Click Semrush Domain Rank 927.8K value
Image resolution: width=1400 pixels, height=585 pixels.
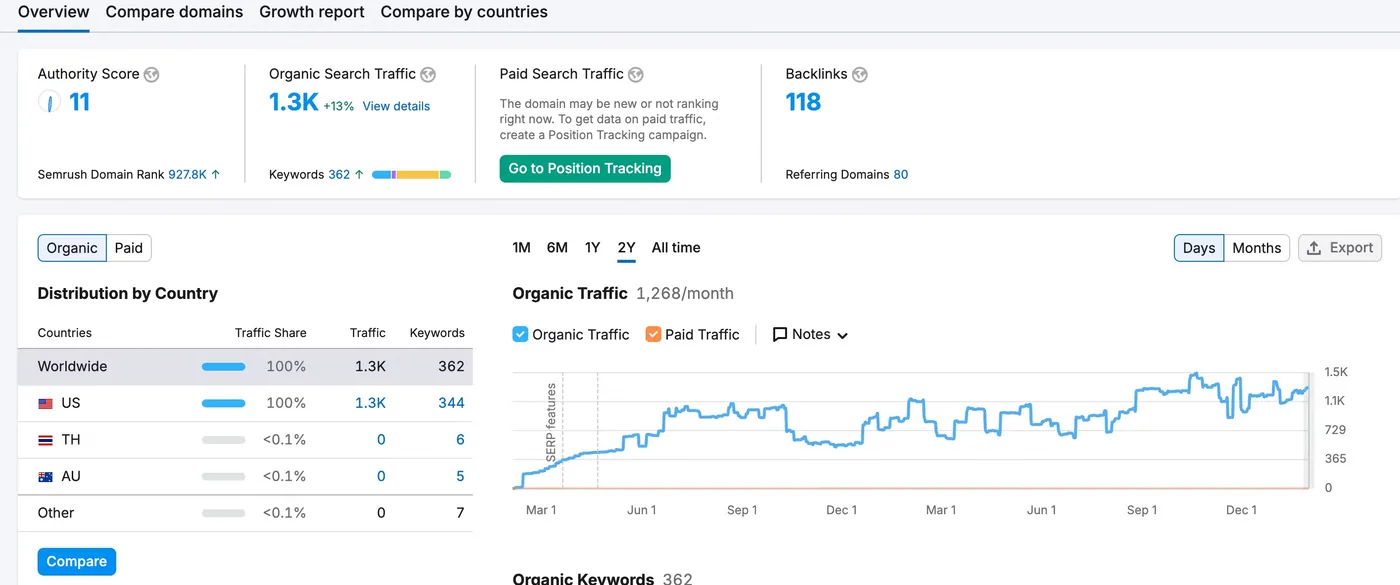tap(187, 174)
